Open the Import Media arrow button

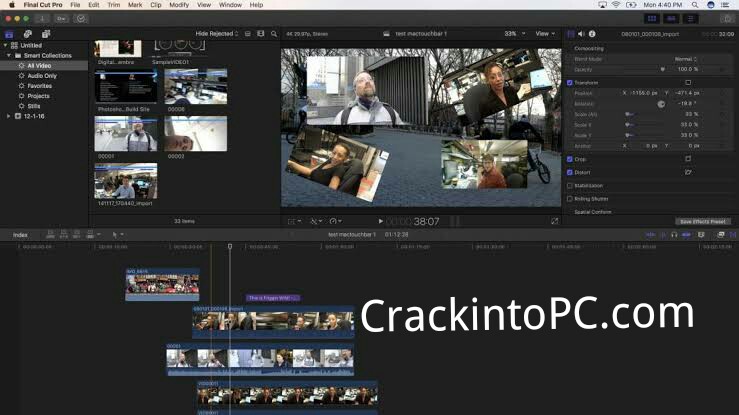(x=42, y=19)
